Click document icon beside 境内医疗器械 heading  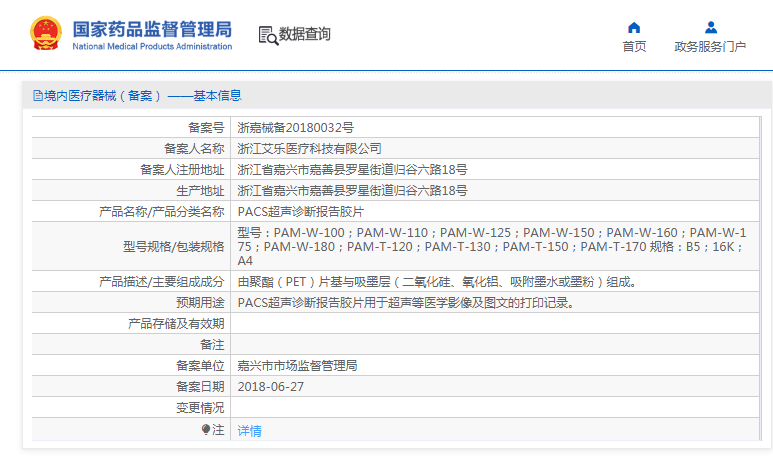coord(38,96)
